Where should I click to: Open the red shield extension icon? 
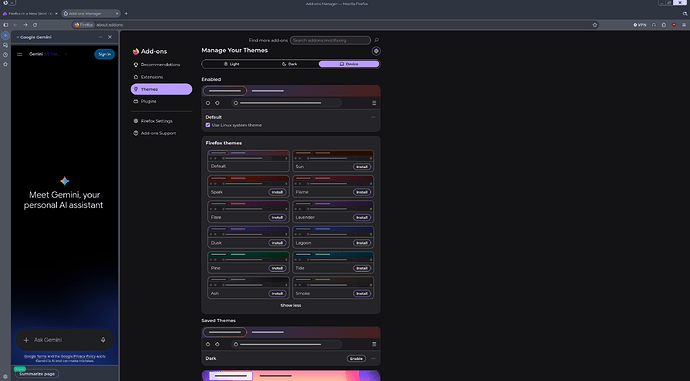674,25
